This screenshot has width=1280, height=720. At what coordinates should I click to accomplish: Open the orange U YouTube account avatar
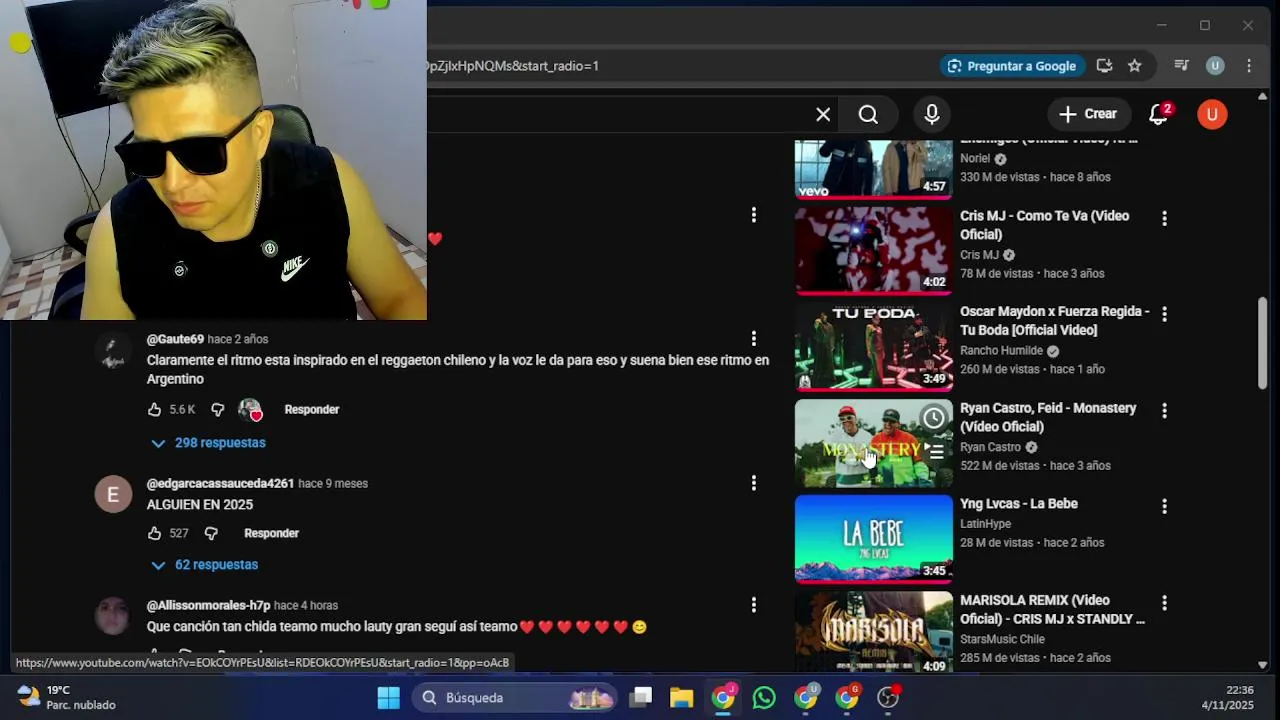(1212, 114)
